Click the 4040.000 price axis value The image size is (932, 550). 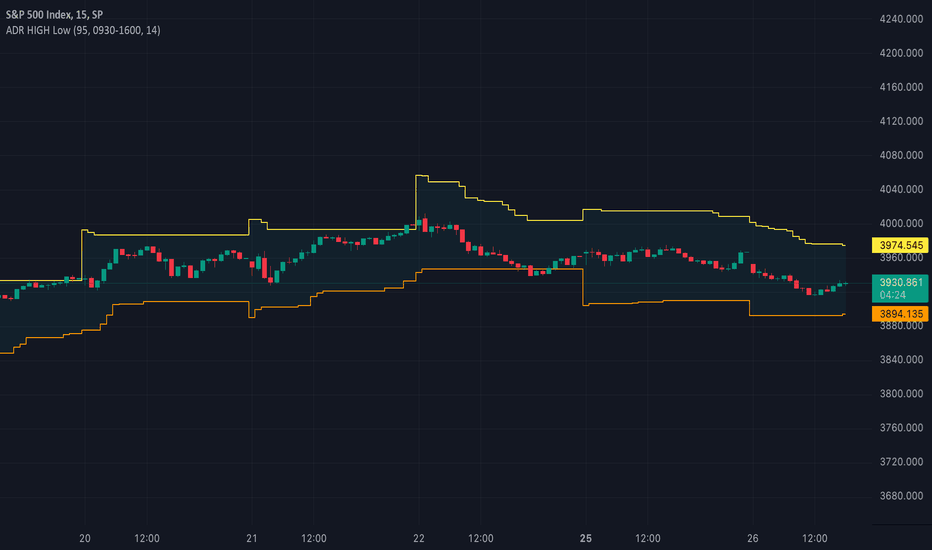[x=901, y=189]
